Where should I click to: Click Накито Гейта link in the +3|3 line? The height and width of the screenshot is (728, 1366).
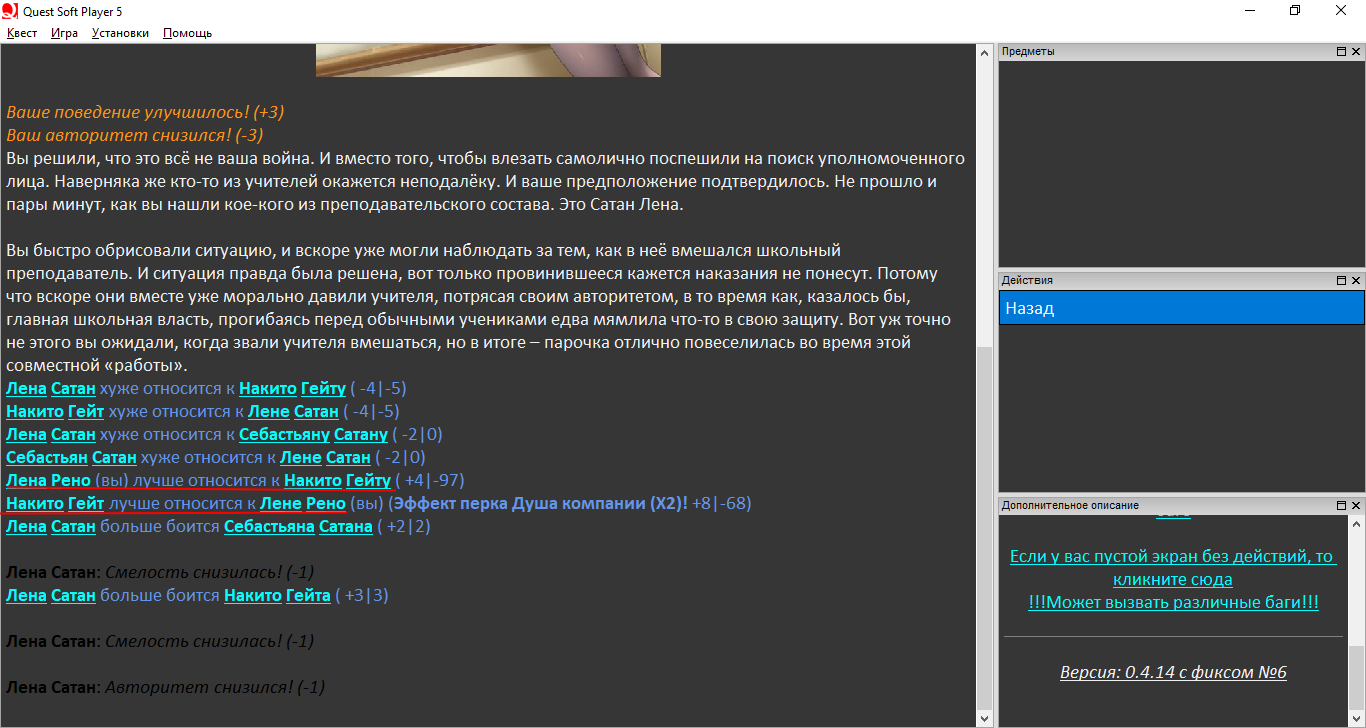click(x=277, y=595)
